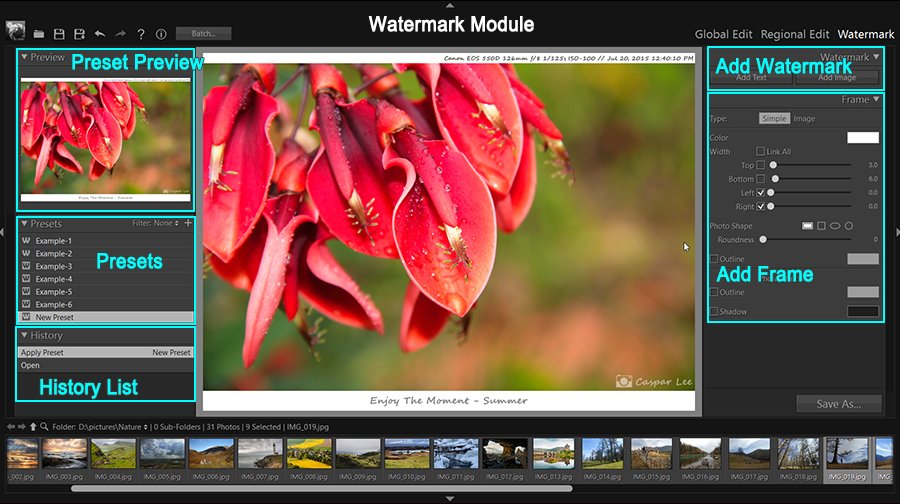900x504 pixels.
Task: Collapse the Watermark section triangle
Action: tap(876, 57)
